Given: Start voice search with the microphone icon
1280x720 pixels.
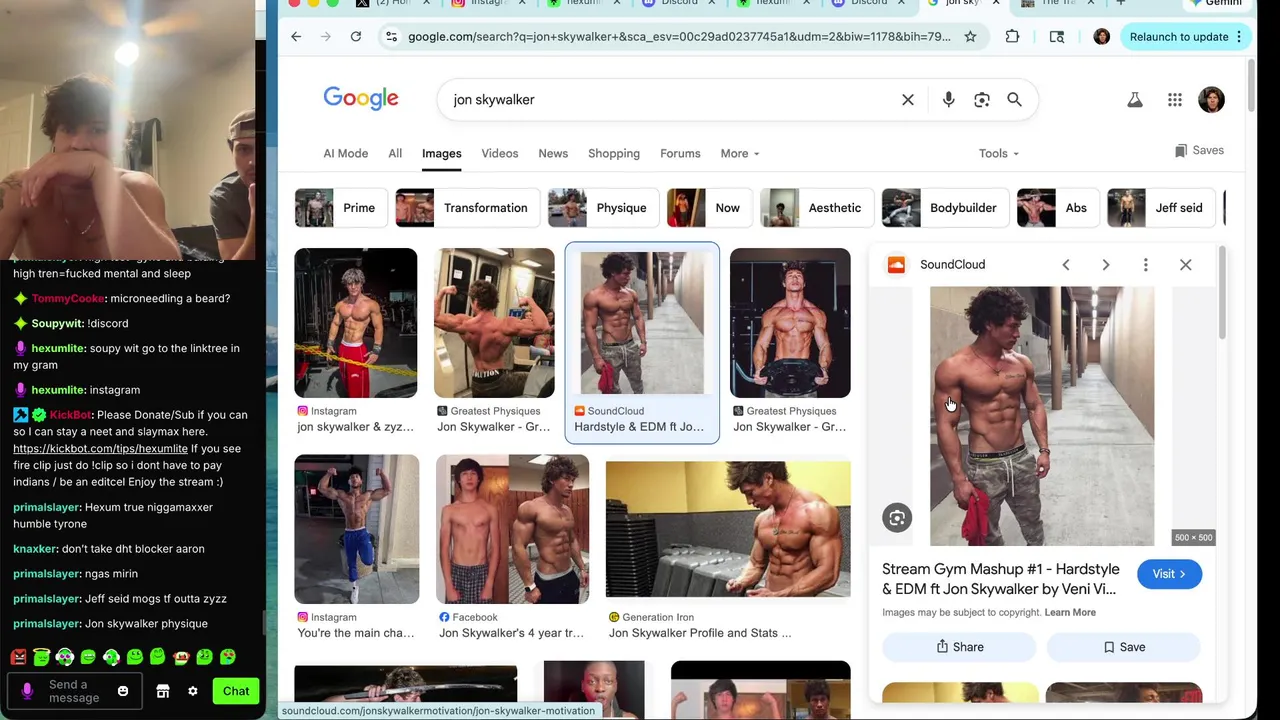Looking at the screenshot, I should pos(948,100).
